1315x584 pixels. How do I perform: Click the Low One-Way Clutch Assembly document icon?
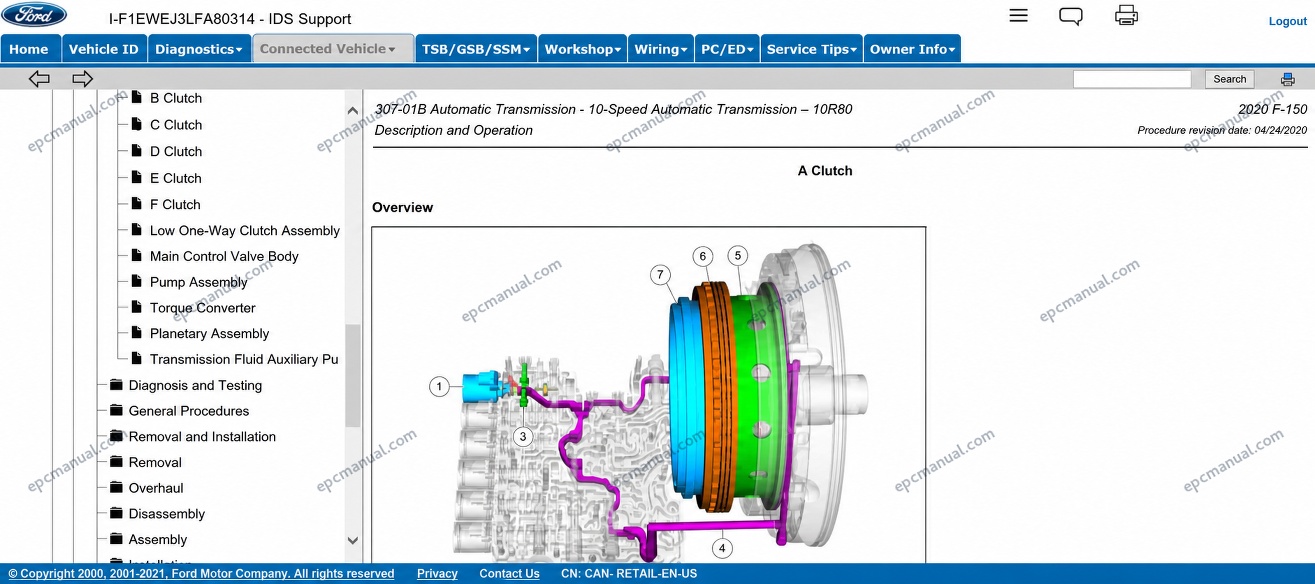pos(136,229)
